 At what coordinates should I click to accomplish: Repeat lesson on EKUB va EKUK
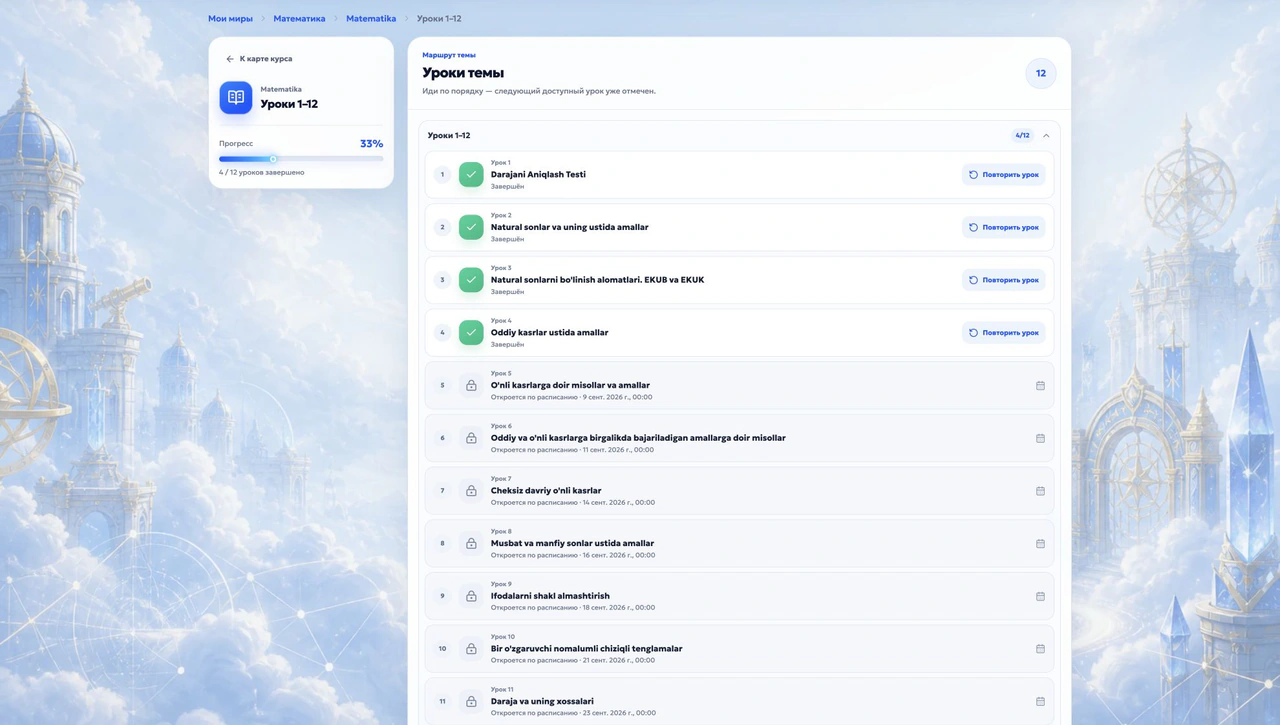coord(1004,280)
